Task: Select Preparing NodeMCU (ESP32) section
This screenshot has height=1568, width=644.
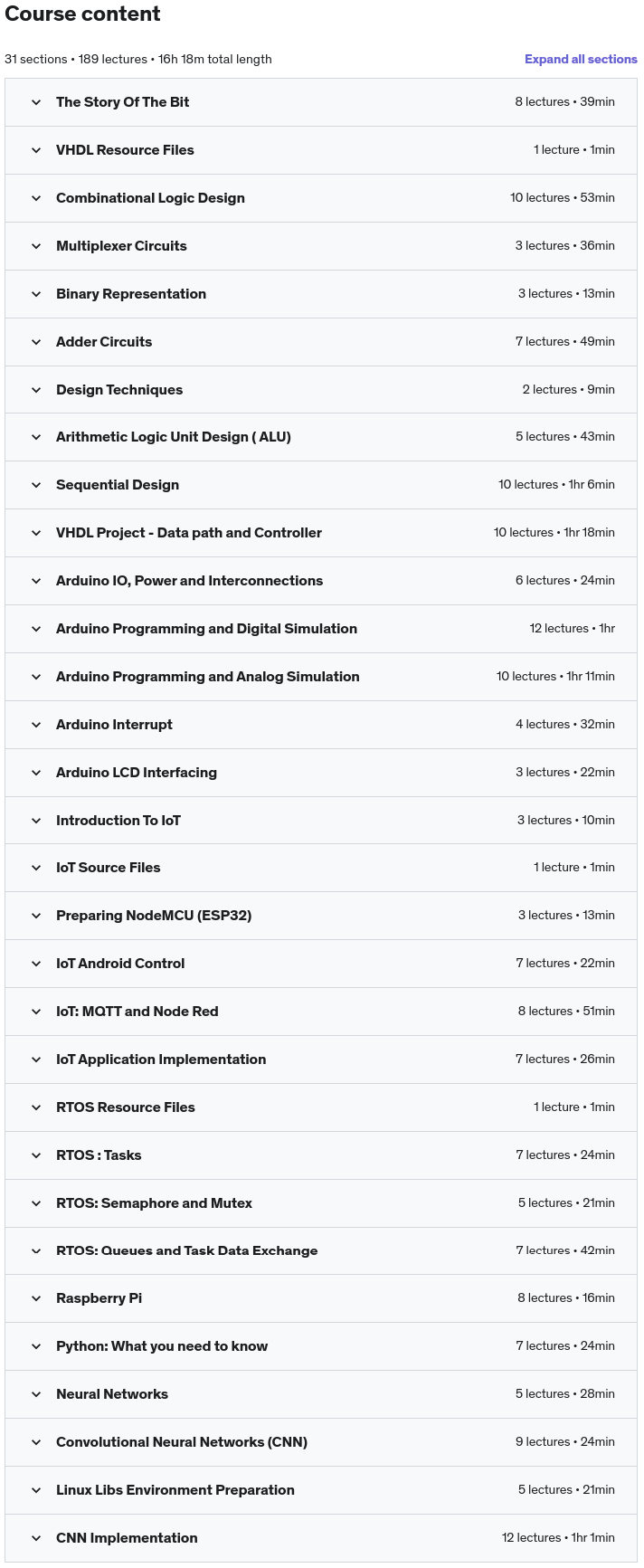Action: [321, 916]
